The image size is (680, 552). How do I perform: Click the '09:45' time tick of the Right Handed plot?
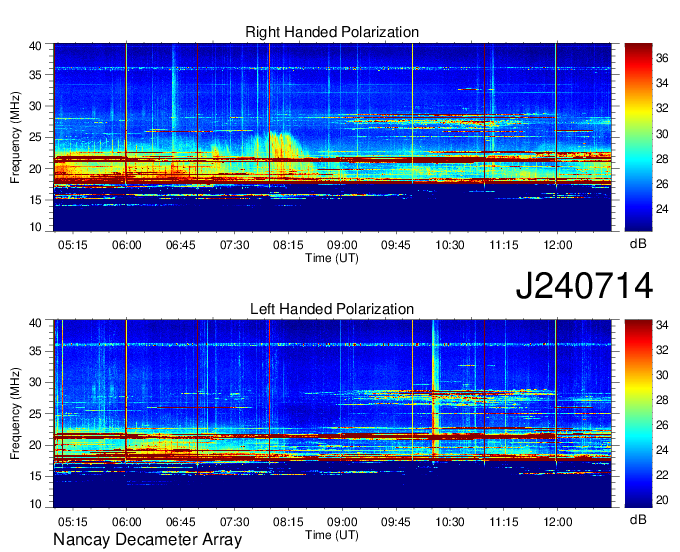pyautogui.click(x=396, y=245)
